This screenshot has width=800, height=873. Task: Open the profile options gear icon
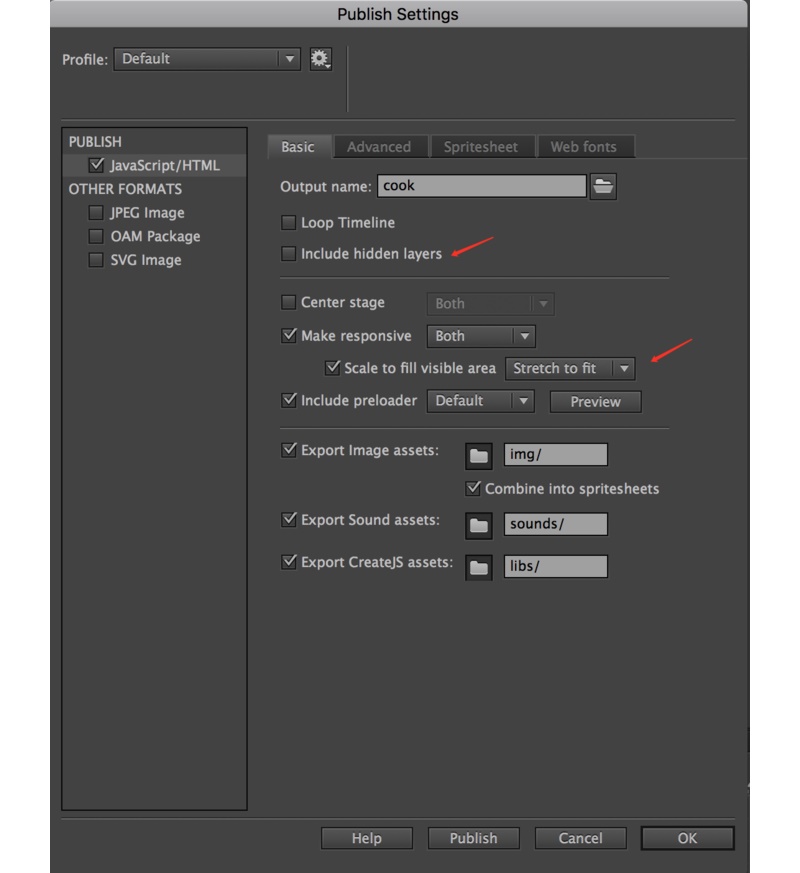[319, 59]
